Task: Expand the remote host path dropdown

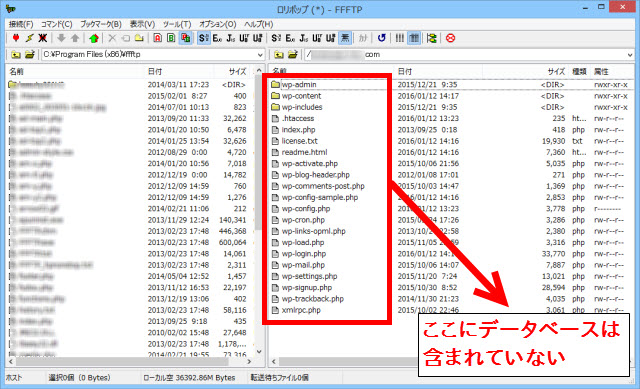Action: pos(630,55)
